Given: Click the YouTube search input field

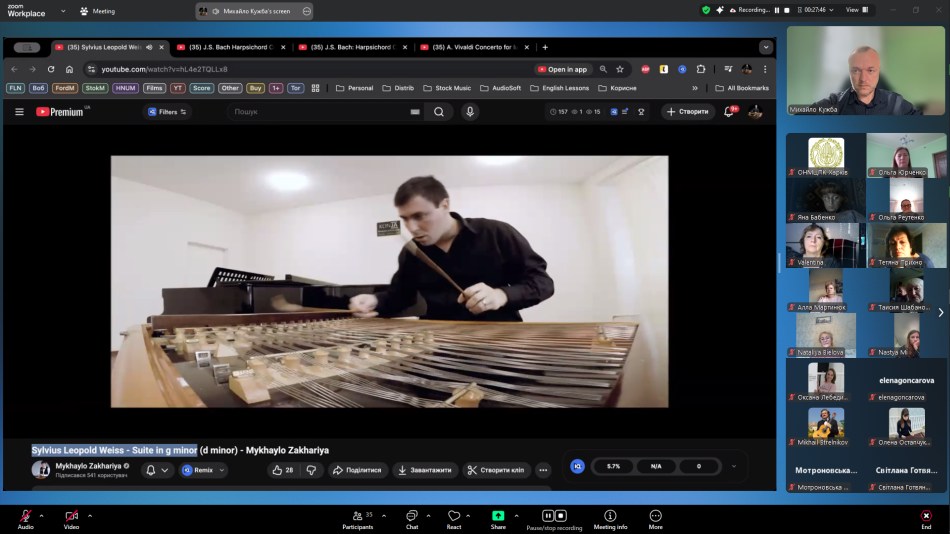Looking at the screenshot, I should click(320, 112).
